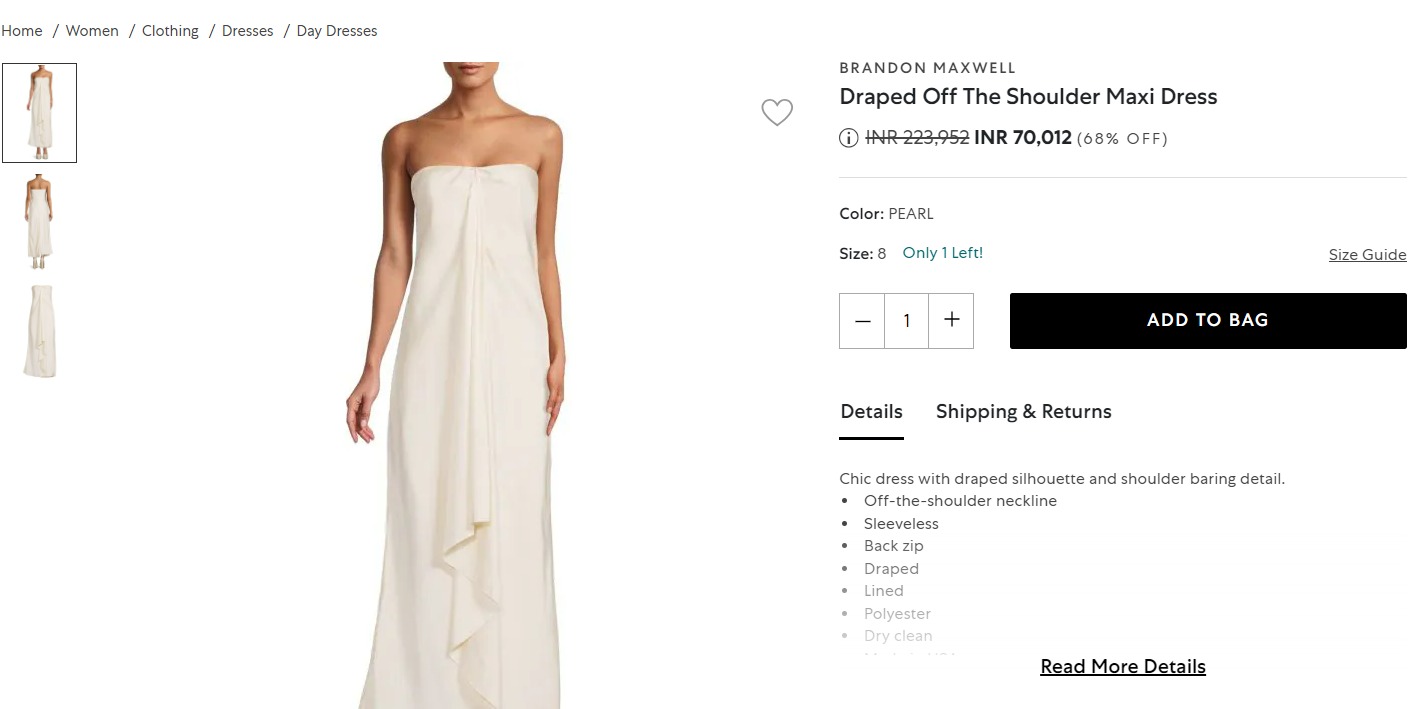Switch to the Shipping & Returns tab

click(1023, 411)
